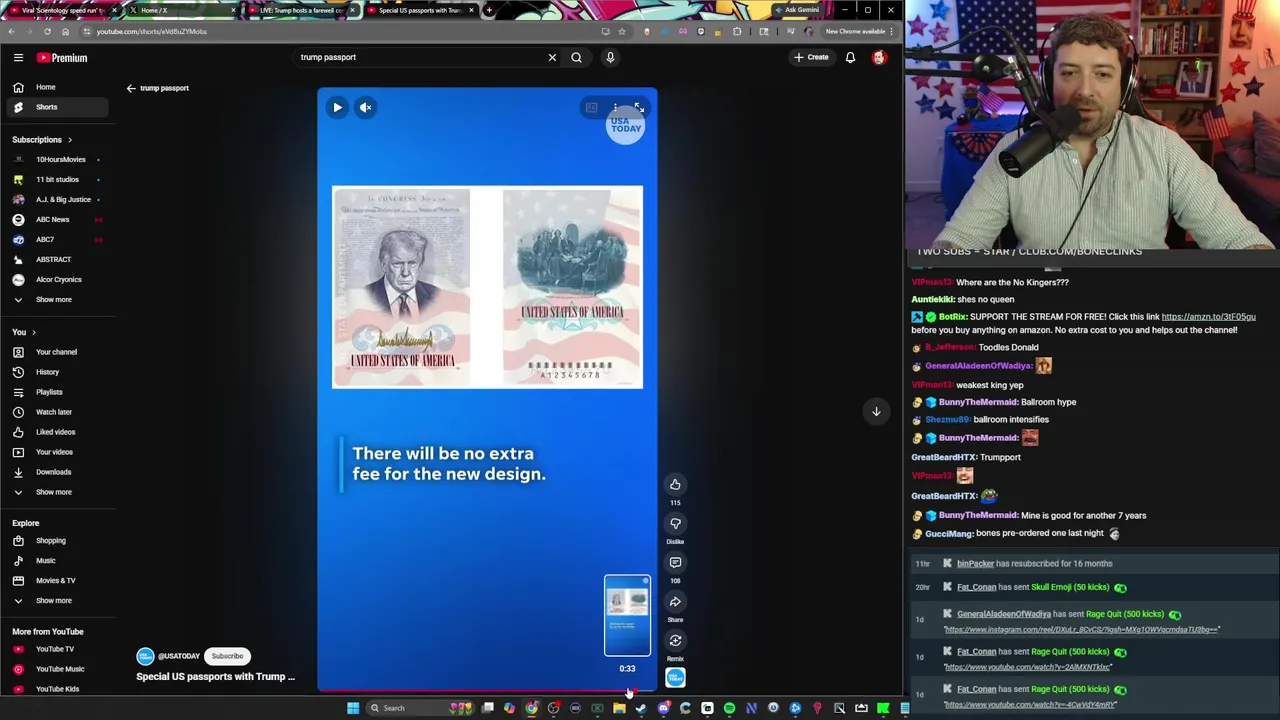Open the Instagram reel link in chat
Viewport: 1280px width, 720px height.
coord(1081,630)
